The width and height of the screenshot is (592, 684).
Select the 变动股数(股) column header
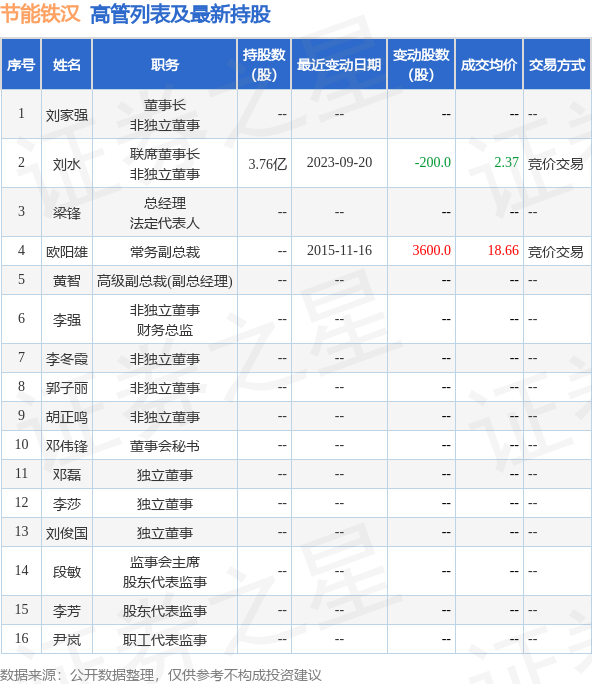pos(421,65)
